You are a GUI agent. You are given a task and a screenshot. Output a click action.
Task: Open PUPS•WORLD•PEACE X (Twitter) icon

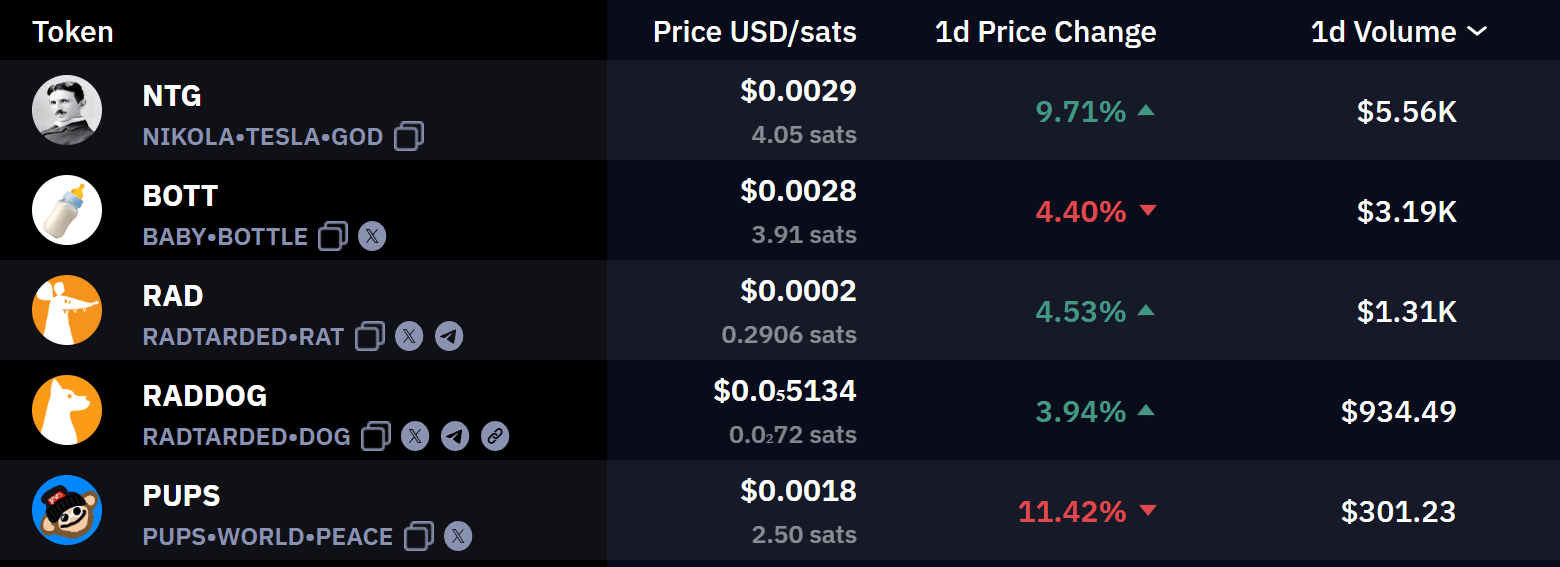[458, 536]
